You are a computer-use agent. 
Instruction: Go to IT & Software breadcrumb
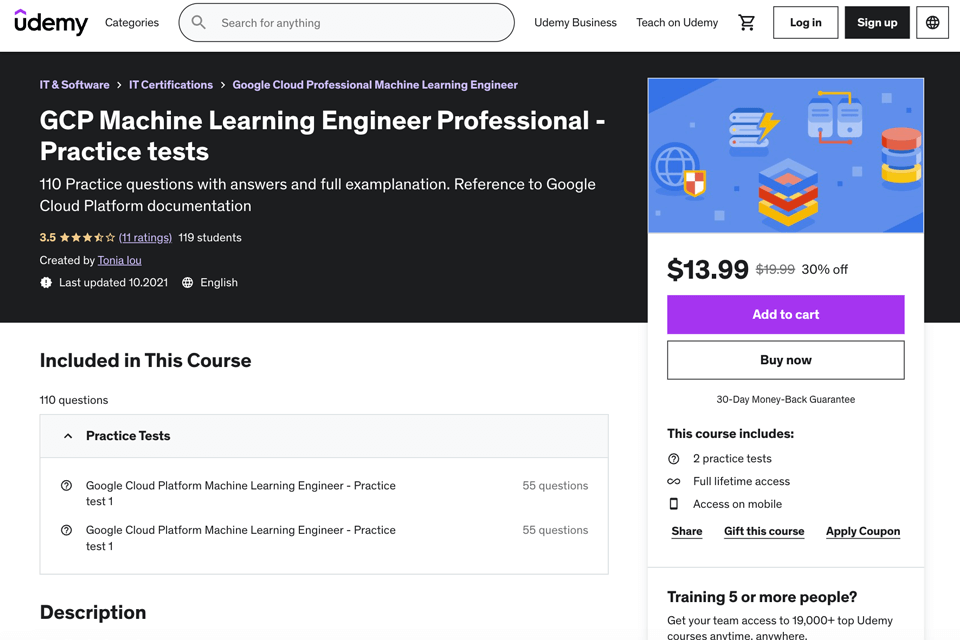[75, 85]
